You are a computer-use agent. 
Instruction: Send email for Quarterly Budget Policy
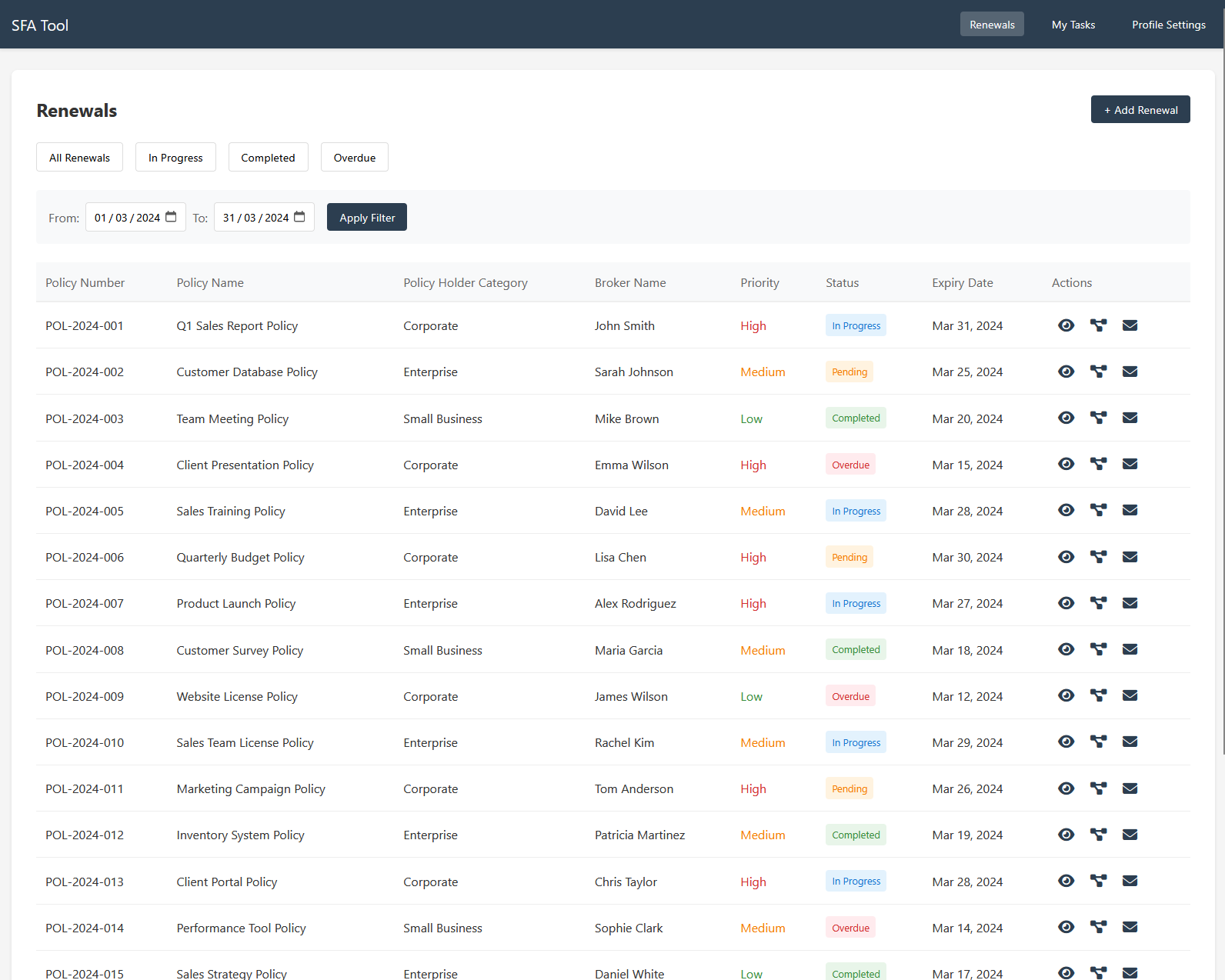pos(1130,557)
